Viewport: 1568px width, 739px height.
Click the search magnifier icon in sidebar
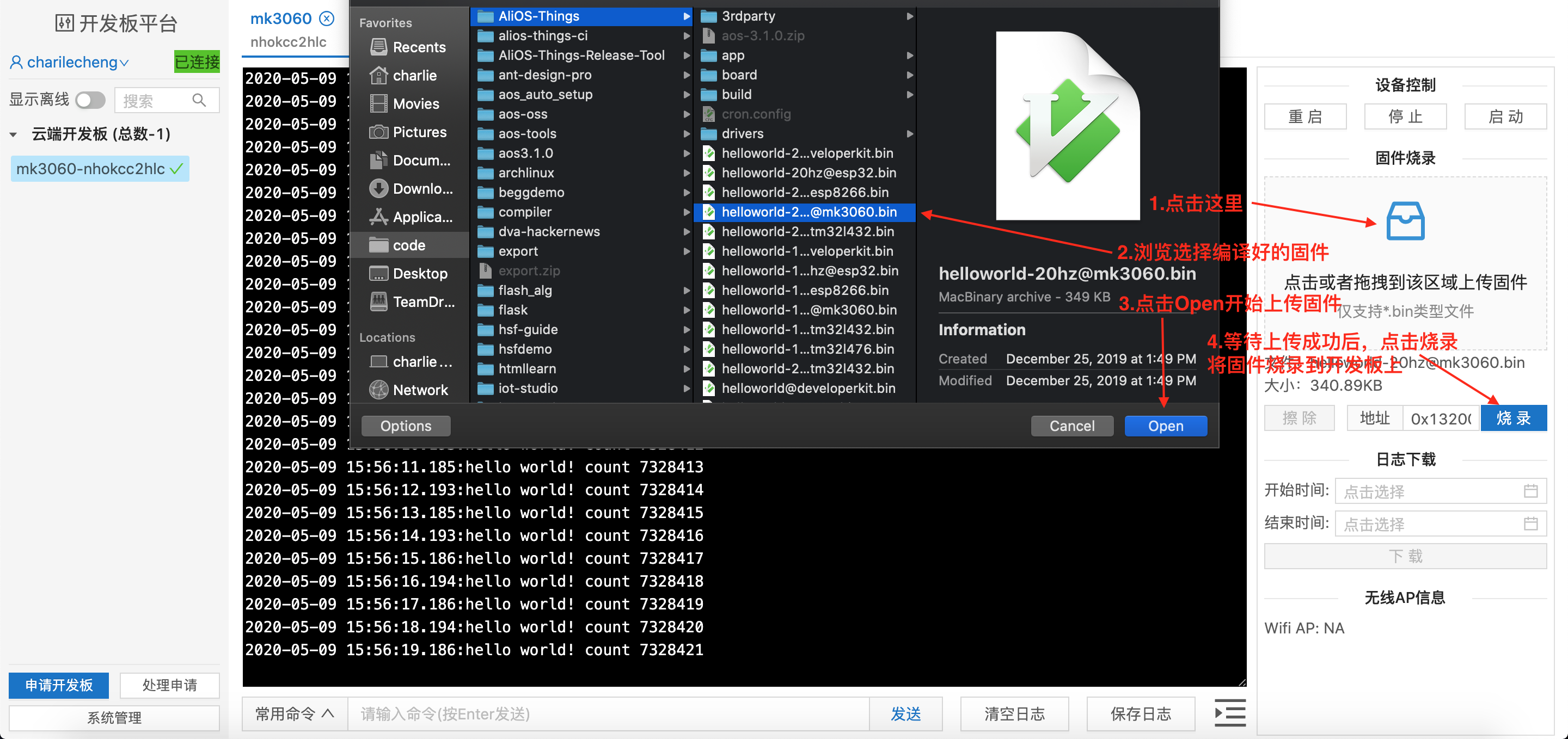(199, 100)
